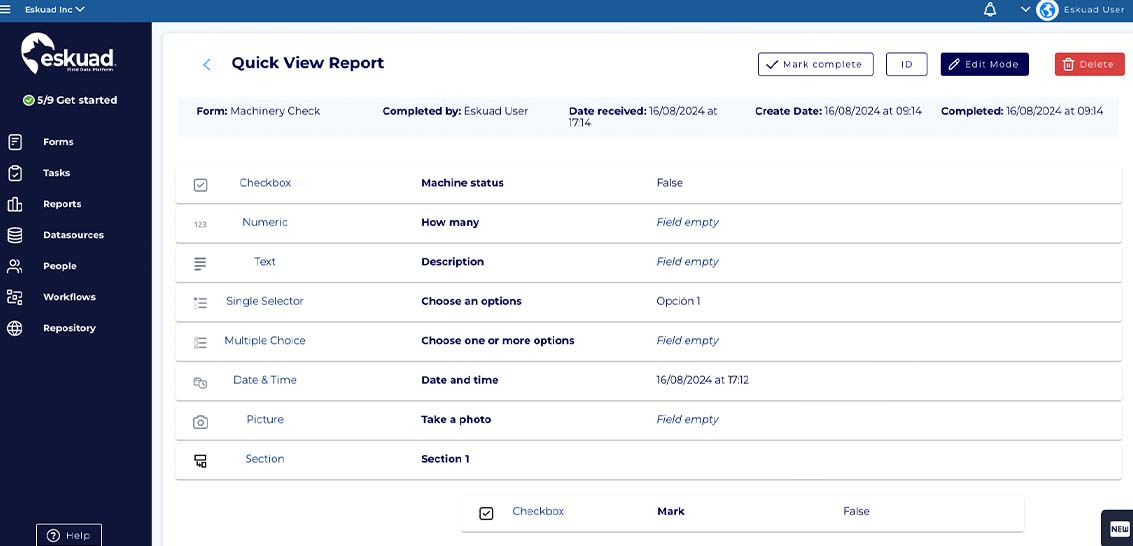This screenshot has width=1133, height=546.
Task: Open the Datasources menu item
Action: click(x=73, y=235)
